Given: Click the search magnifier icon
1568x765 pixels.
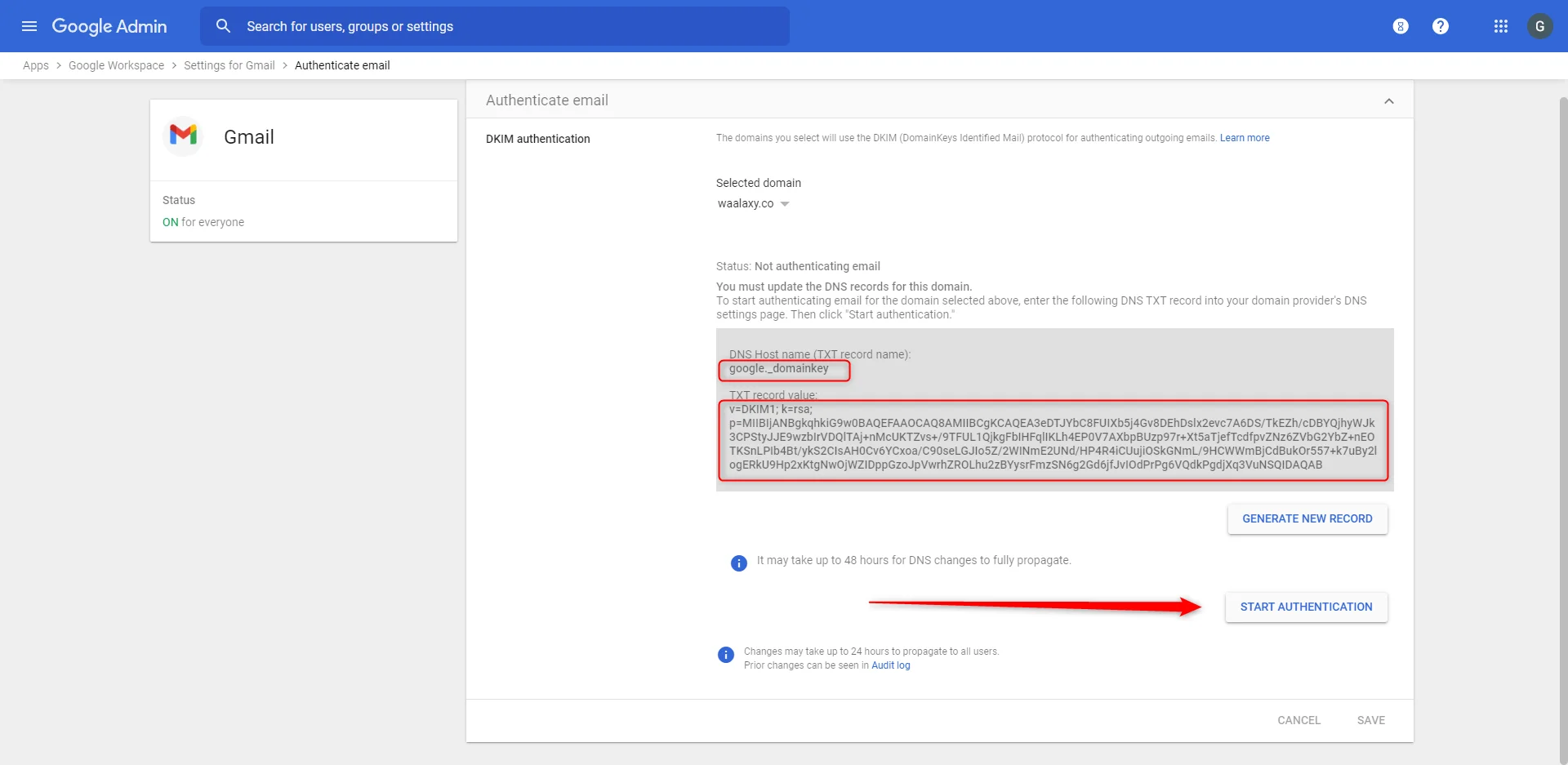Looking at the screenshot, I should coord(223,26).
